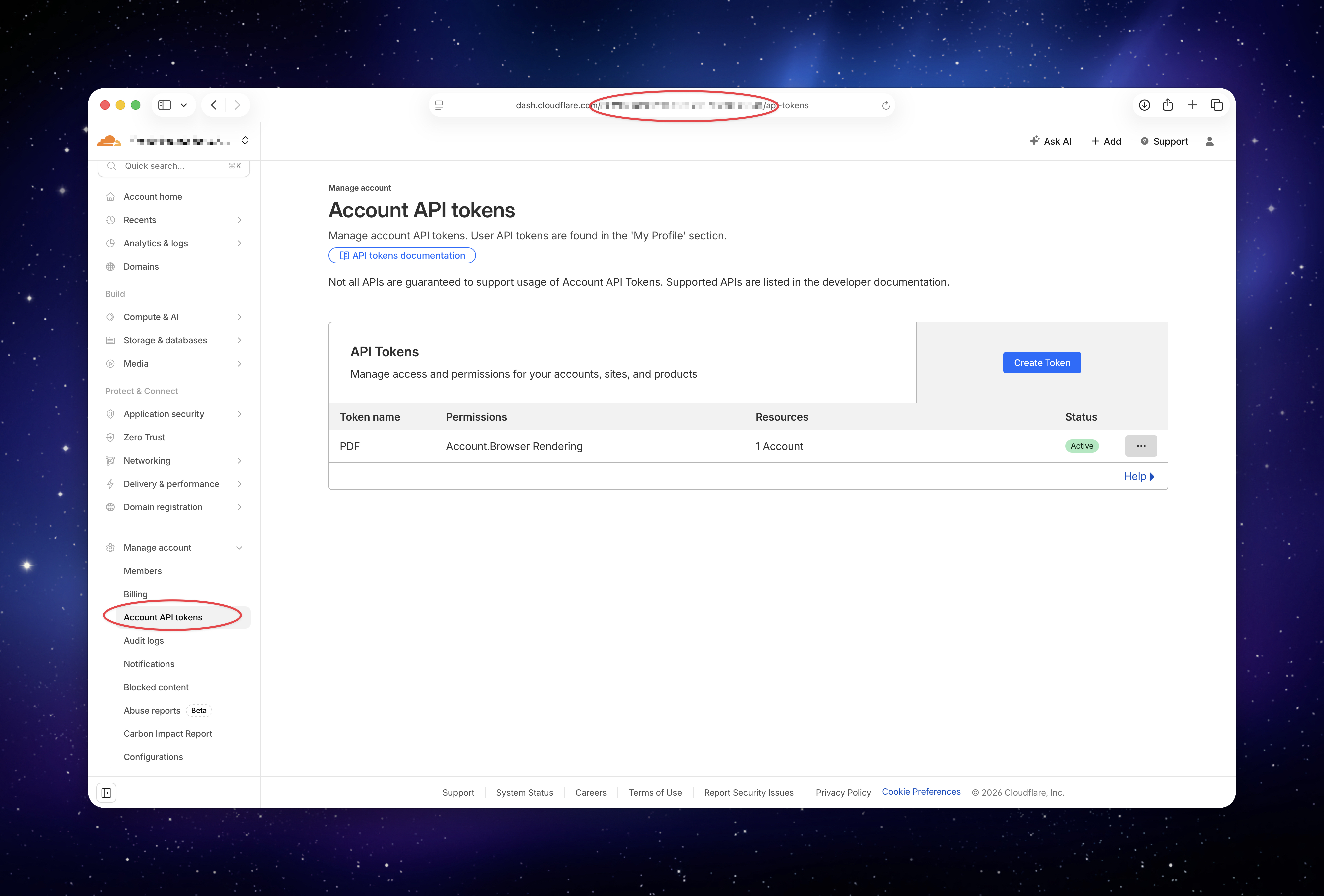Click the Create Token button
Viewport: 1324px width, 896px height.
tap(1042, 362)
